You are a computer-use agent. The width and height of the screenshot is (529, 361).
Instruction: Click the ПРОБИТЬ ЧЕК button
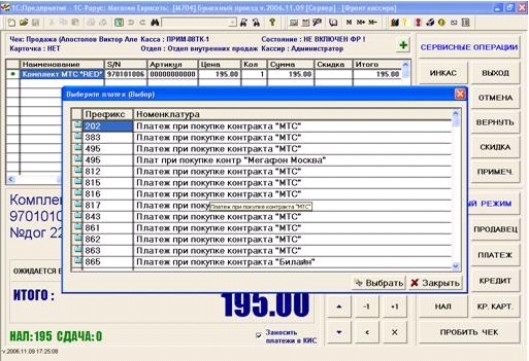coord(469,332)
